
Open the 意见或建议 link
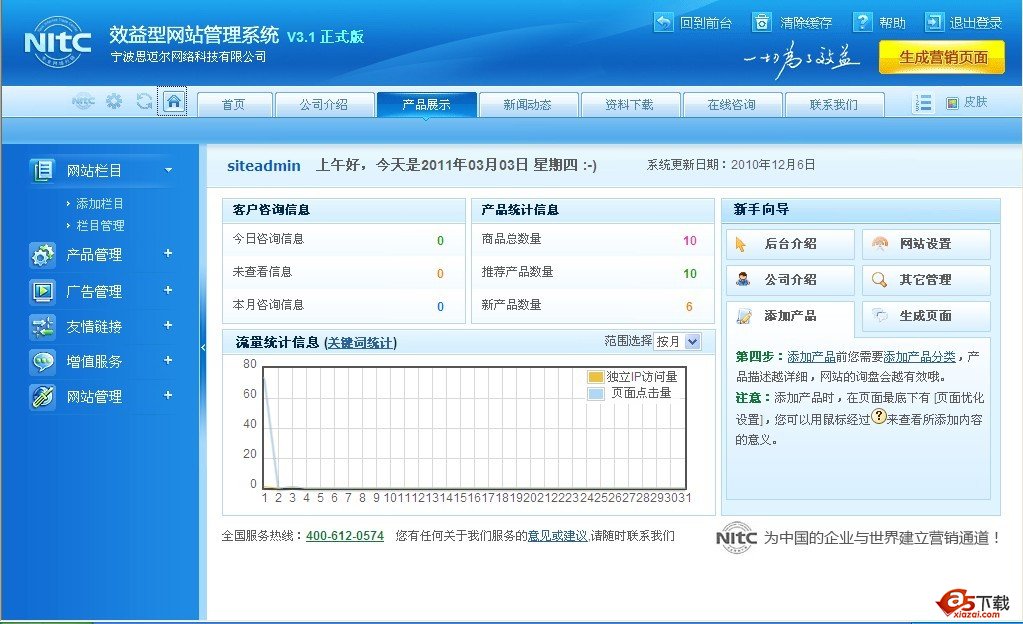point(558,536)
